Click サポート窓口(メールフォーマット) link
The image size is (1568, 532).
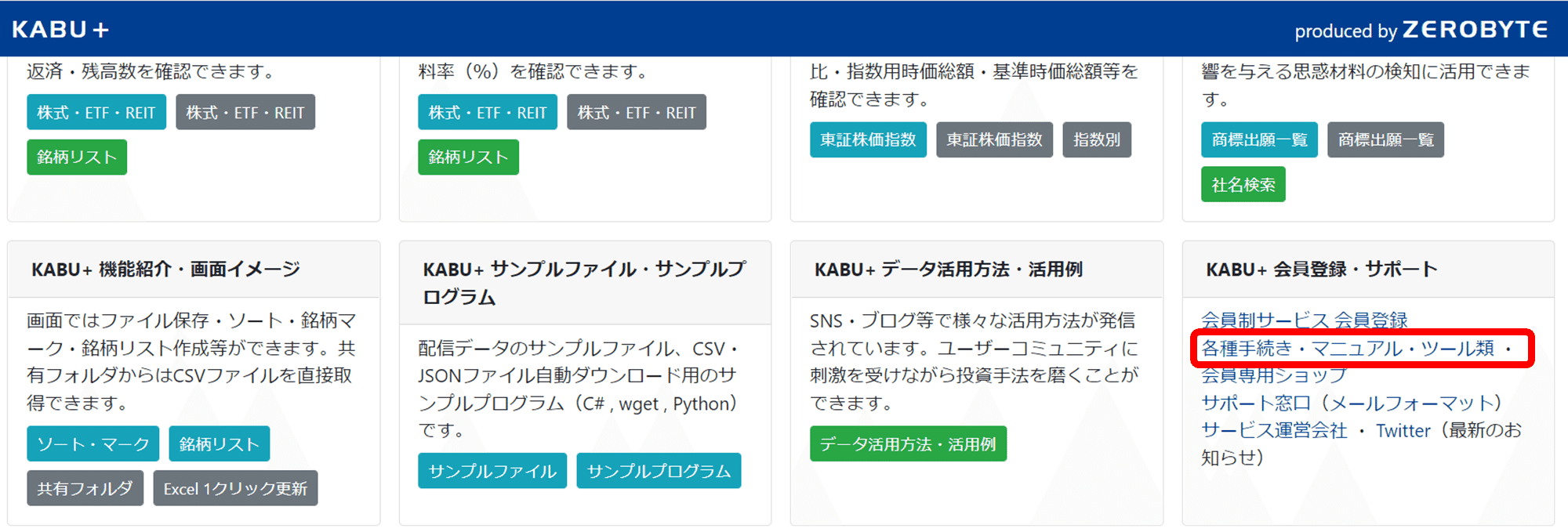click(x=1352, y=403)
